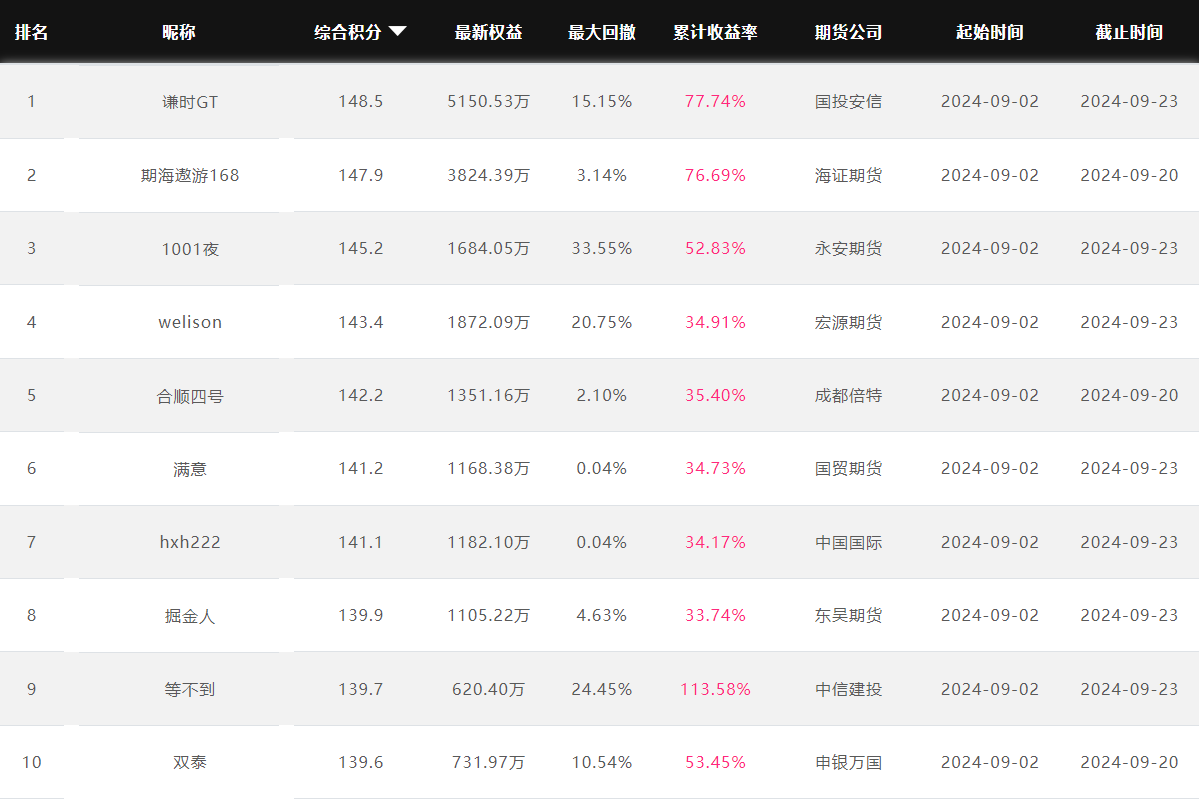The width and height of the screenshot is (1199, 799).
Task: Click the 最大回撤 column header
Action: pos(602,32)
